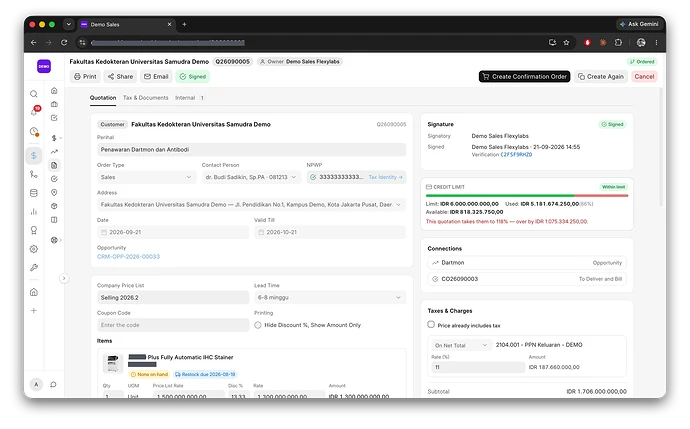Click the Coupon Code input field
Image resolution: width=690 pixels, height=429 pixels.
[173, 325]
